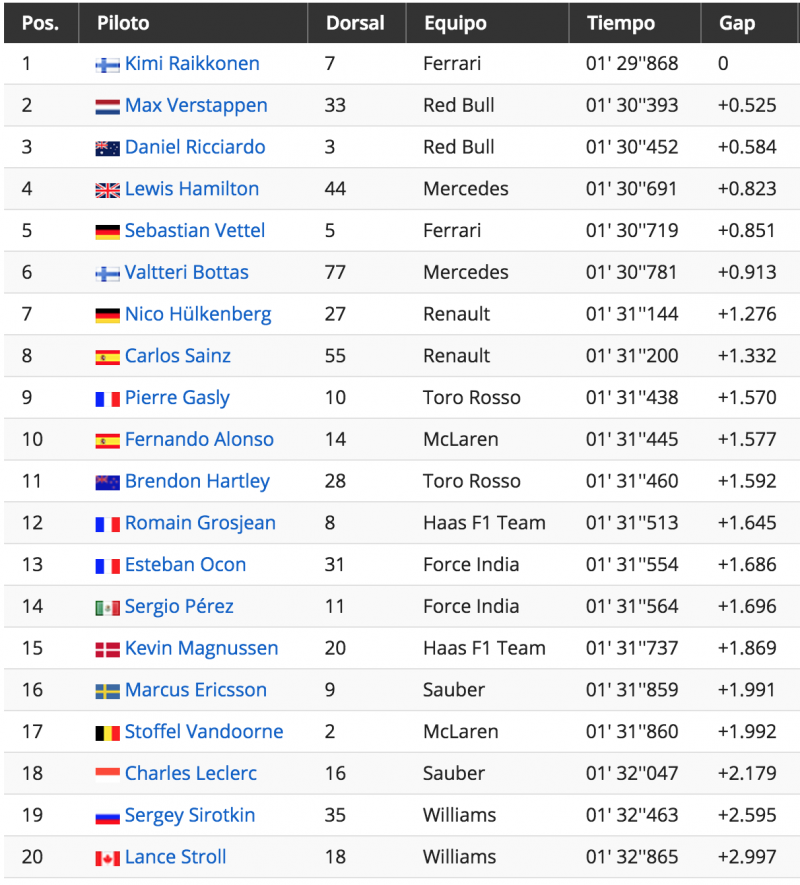Screen dimensions: 800x885
Task: Click the Dutch flag next to Max Verstappen
Action: click(107, 107)
